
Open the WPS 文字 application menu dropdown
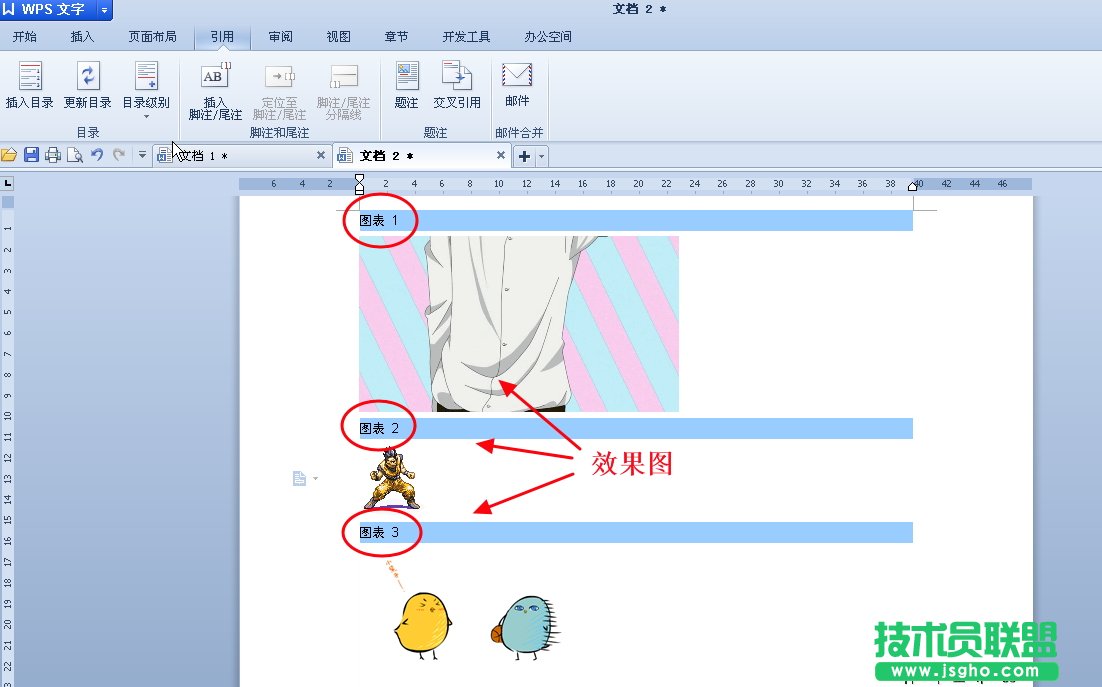pyautogui.click(x=103, y=9)
